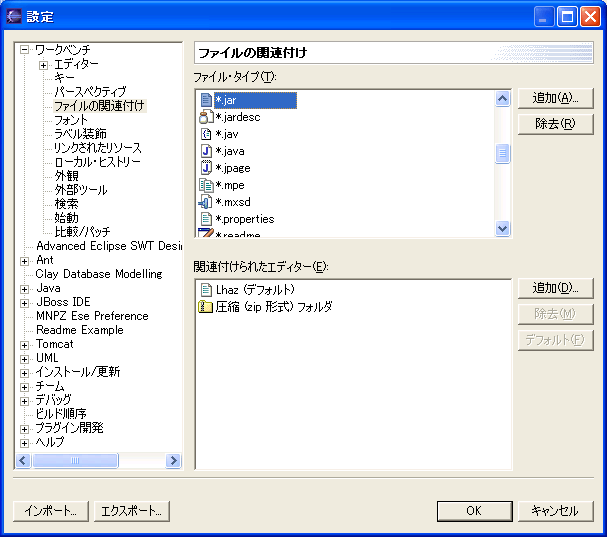
Task: Click 追加(D)... to add editor
Action: tap(556, 288)
